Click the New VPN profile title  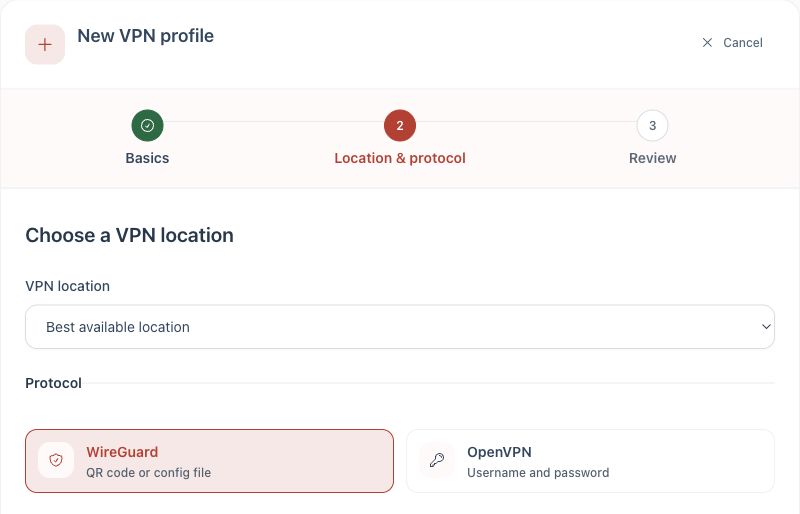[145, 36]
